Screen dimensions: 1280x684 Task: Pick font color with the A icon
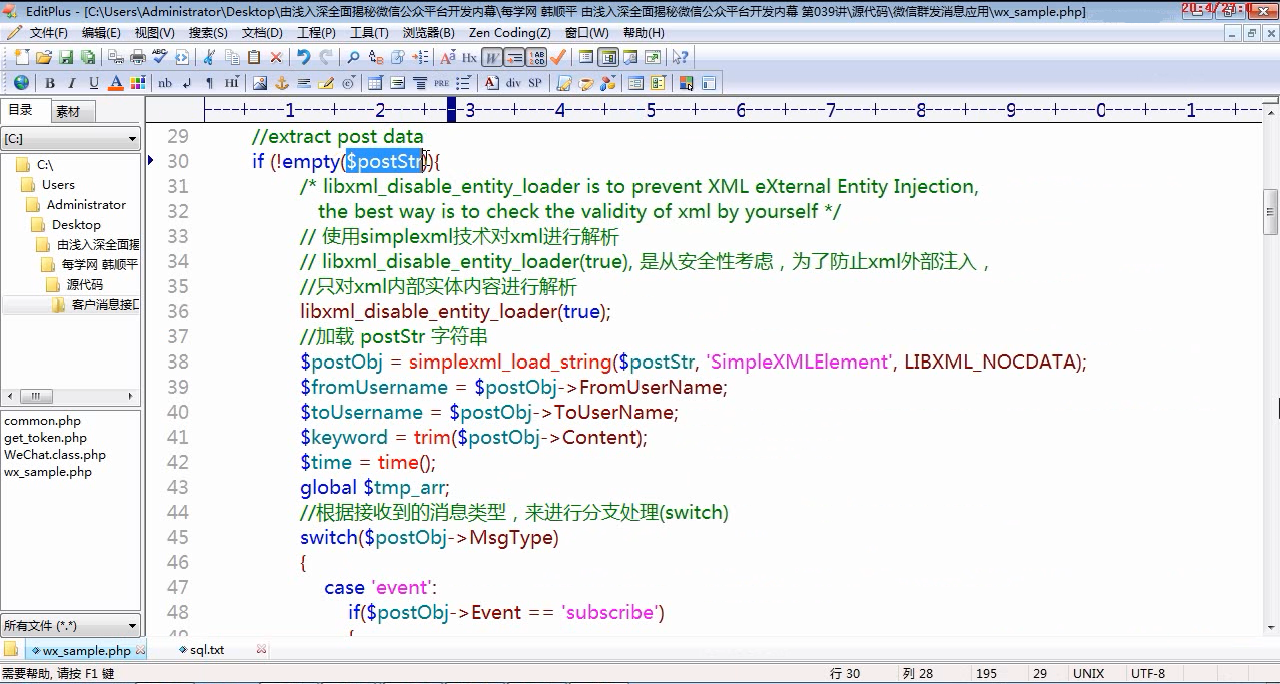click(x=116, y=83)
